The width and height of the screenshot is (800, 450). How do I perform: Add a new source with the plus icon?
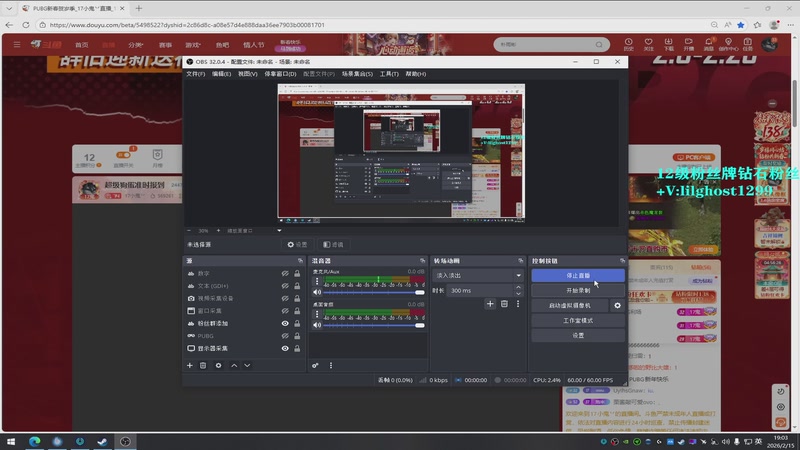click(190, 365)
